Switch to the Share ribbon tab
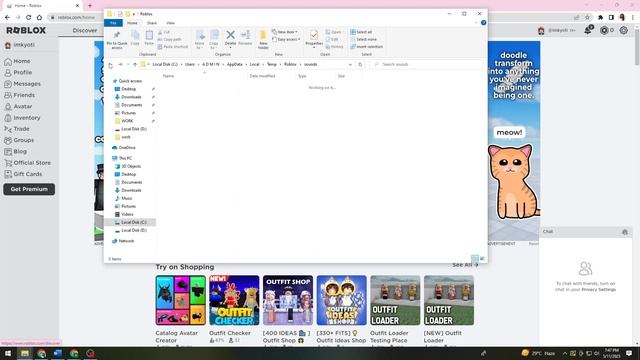Image resolution: width=640 pixels, height=360 pixels. click(x=151, y=23)
